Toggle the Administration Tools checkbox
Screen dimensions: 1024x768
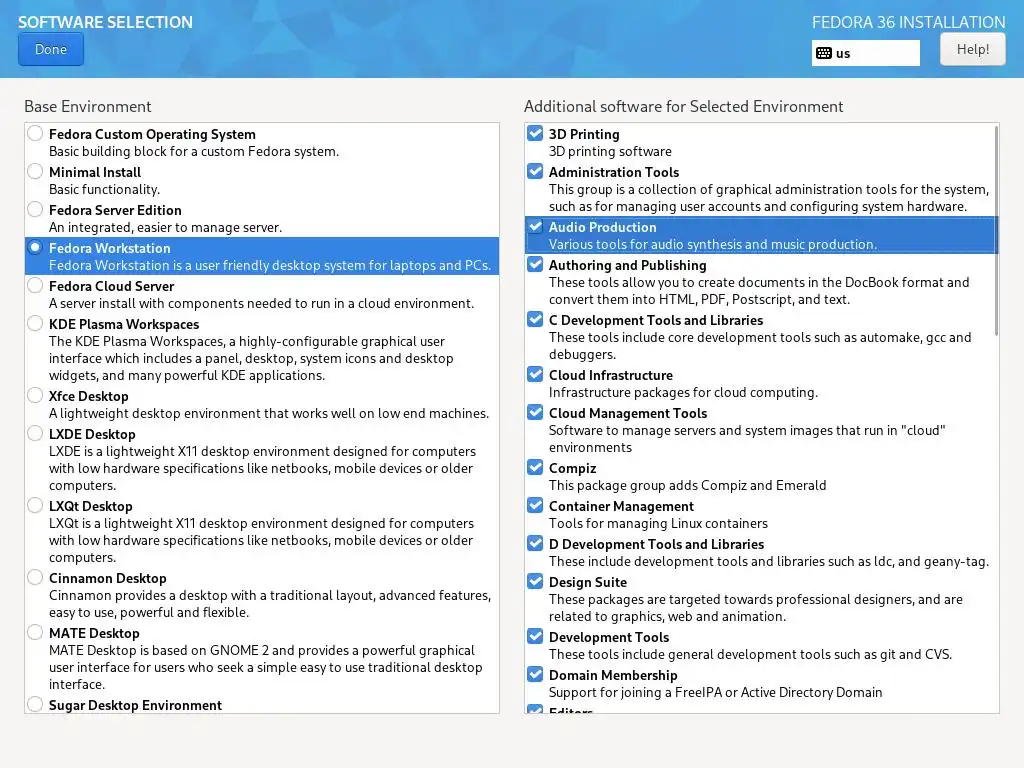pos(535,171)
